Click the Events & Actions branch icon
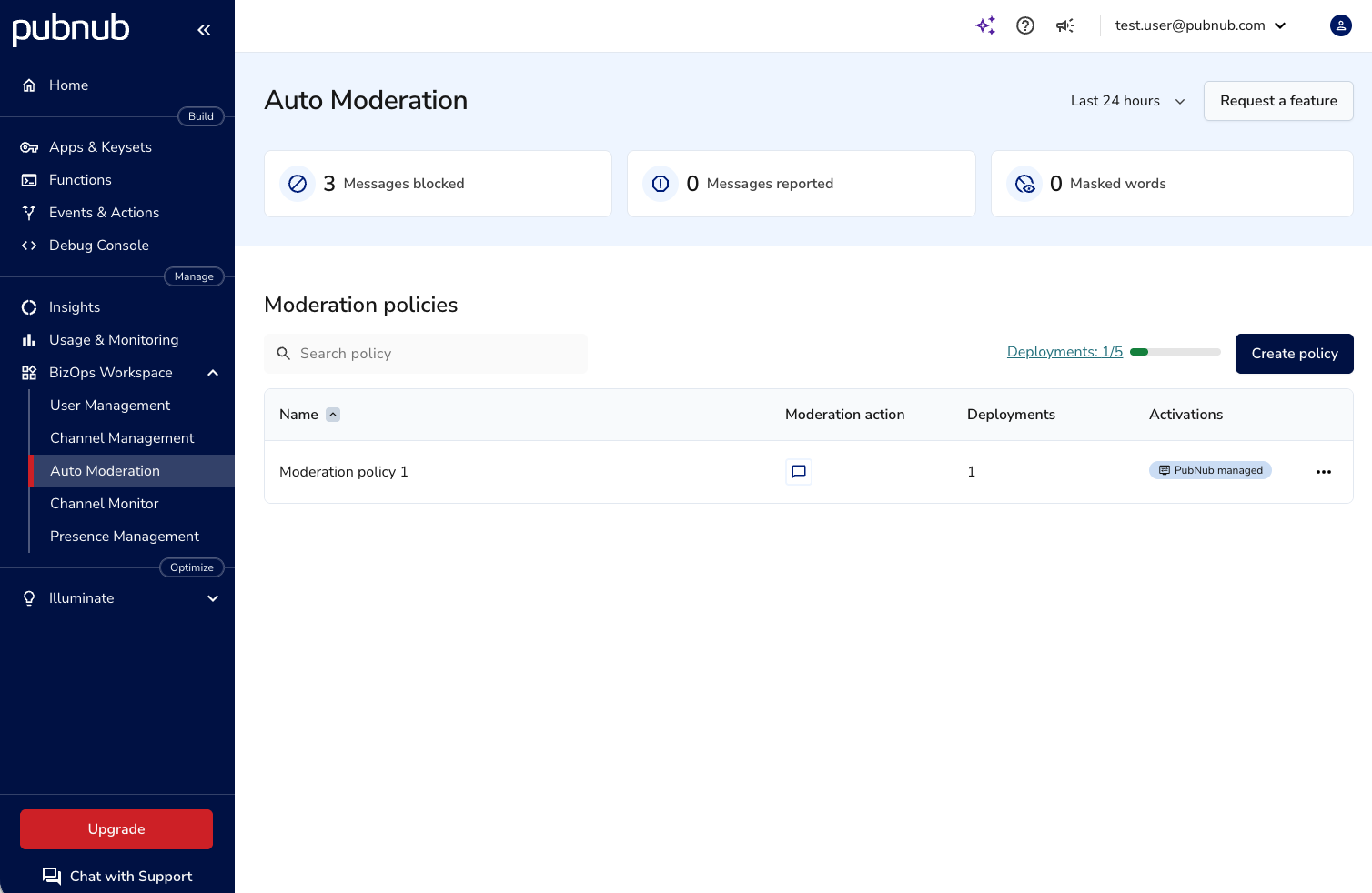The image size is (1372, 893). [x=29, y=213]
